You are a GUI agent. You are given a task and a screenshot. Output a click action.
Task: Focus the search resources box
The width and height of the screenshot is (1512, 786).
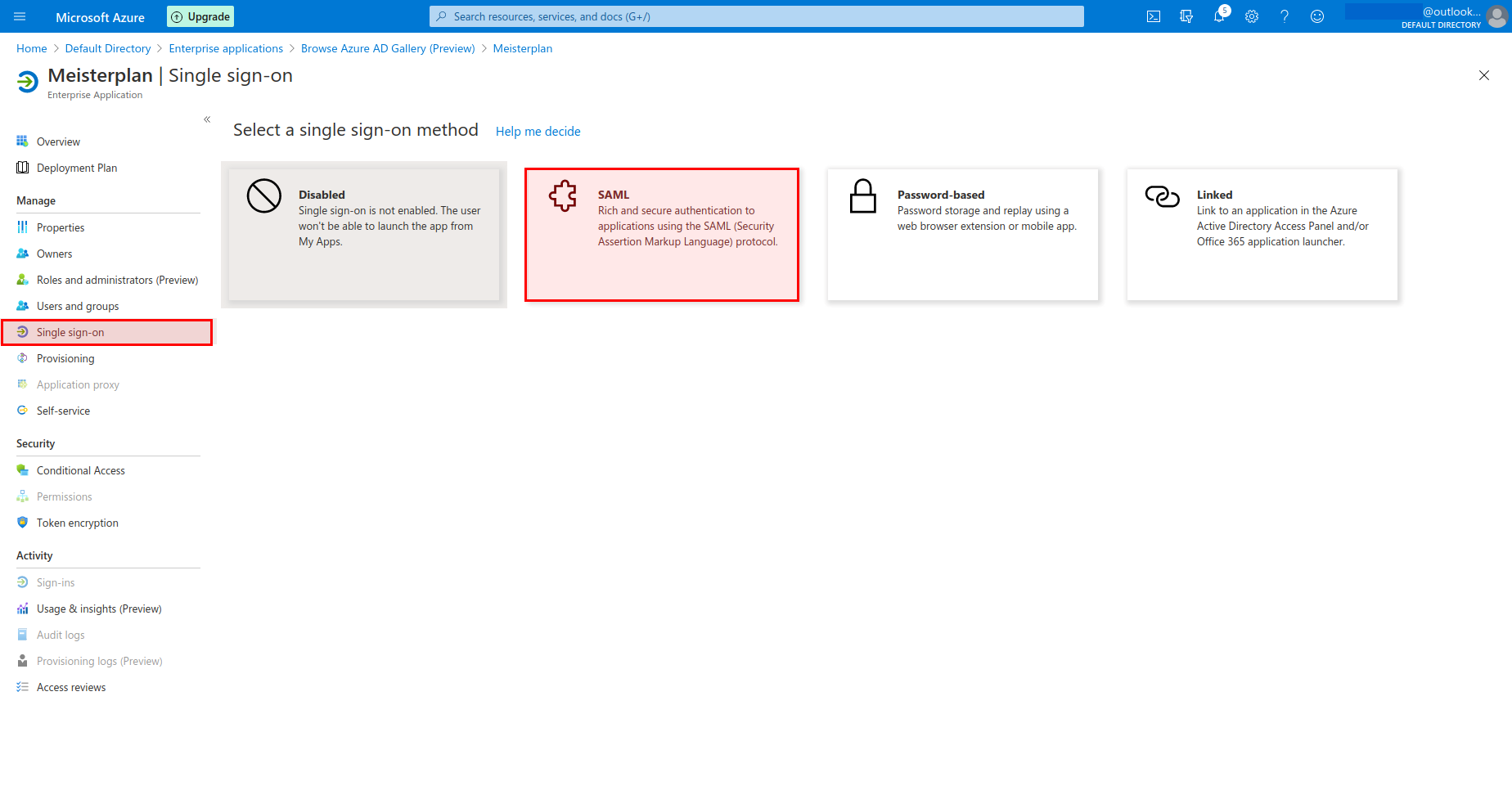click(x=757, y=16)
